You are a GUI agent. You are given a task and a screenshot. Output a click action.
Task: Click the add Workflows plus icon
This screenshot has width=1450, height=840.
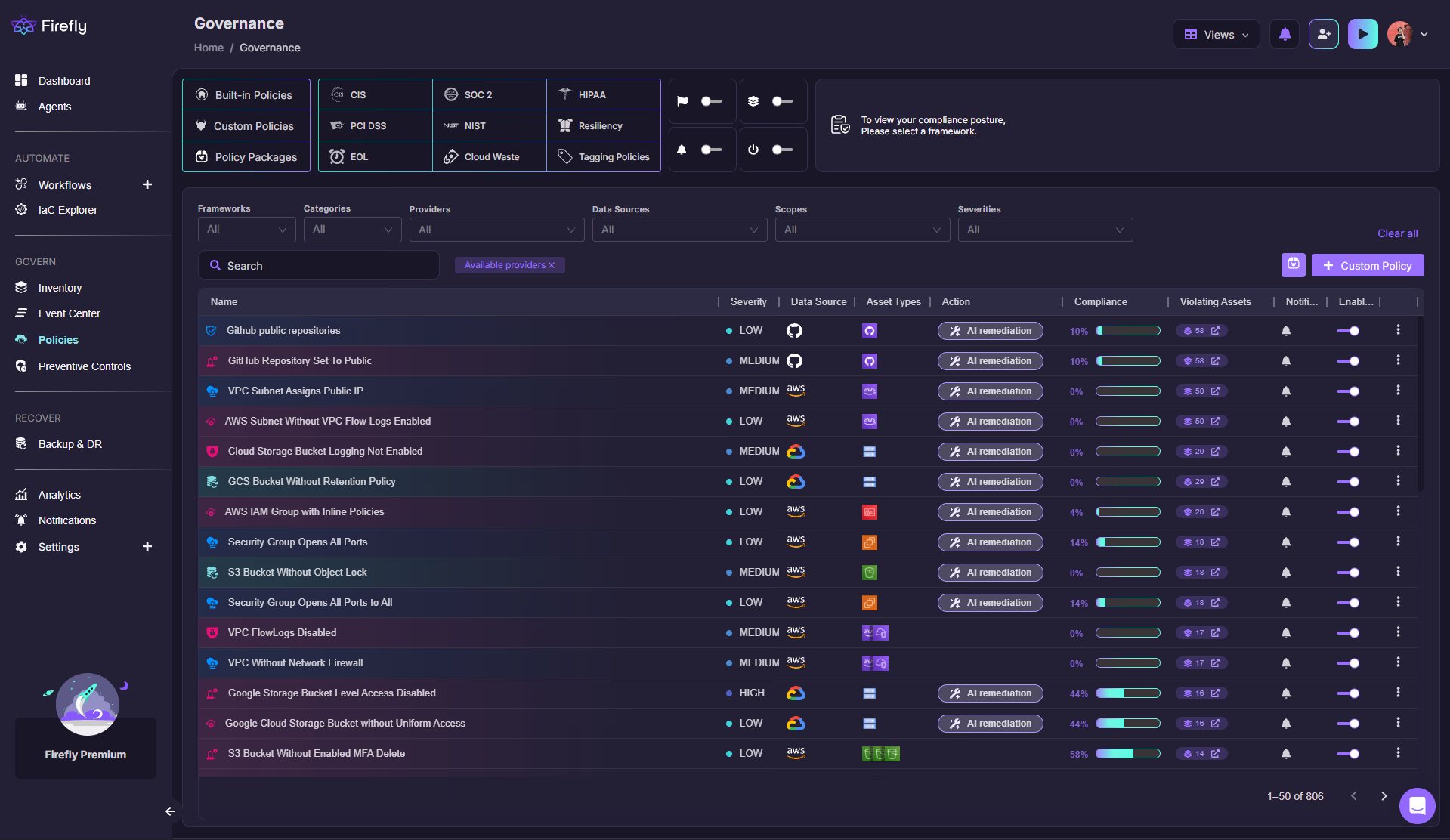coord(147,184)
